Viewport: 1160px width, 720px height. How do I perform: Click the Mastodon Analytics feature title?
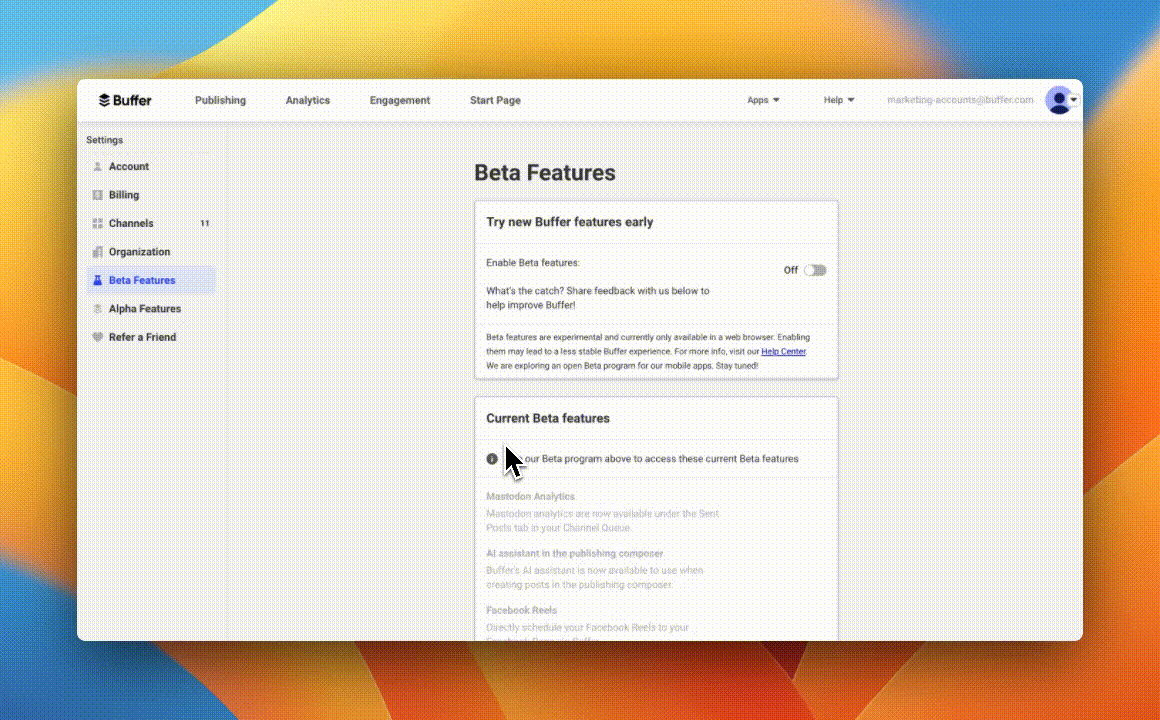(x=530, y=497)
